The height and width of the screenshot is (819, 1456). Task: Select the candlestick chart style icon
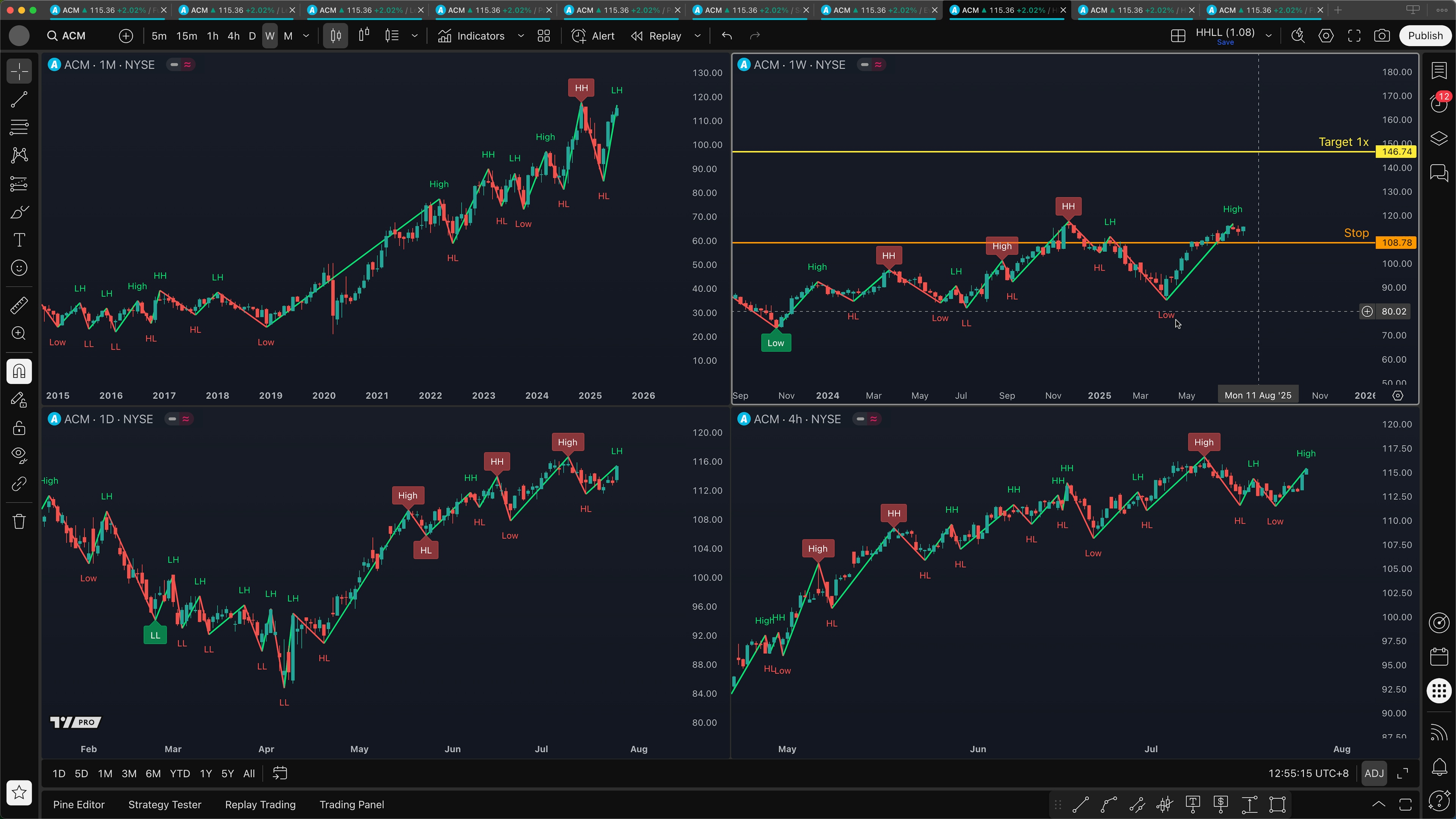click(336, 36)
